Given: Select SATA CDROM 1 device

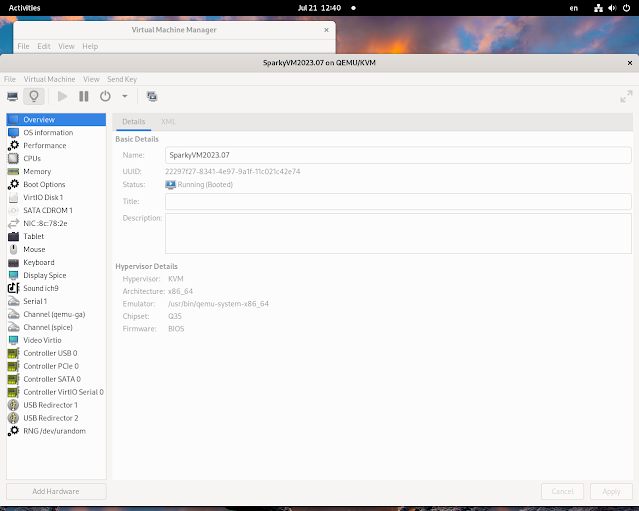Looking at the screenshot, I should [x=56, y=210].
